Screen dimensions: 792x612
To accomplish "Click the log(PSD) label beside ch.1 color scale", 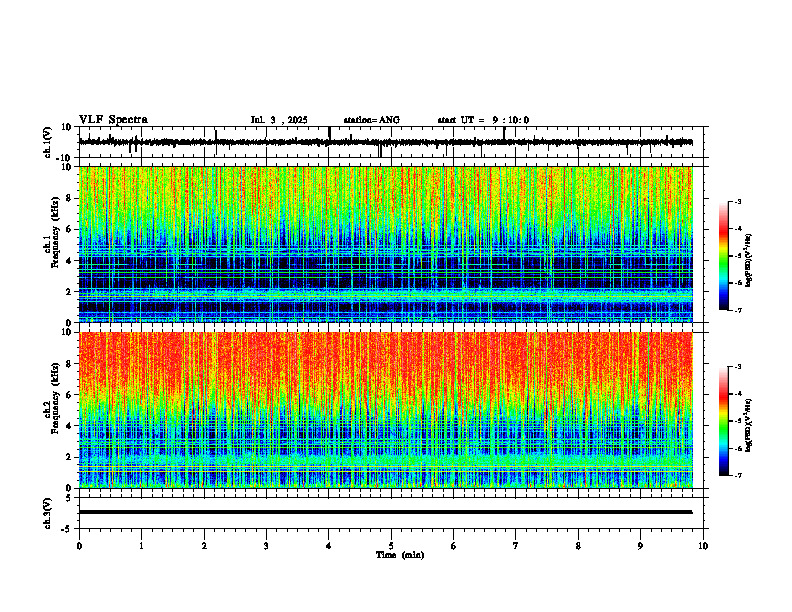I will click(749, 260).
